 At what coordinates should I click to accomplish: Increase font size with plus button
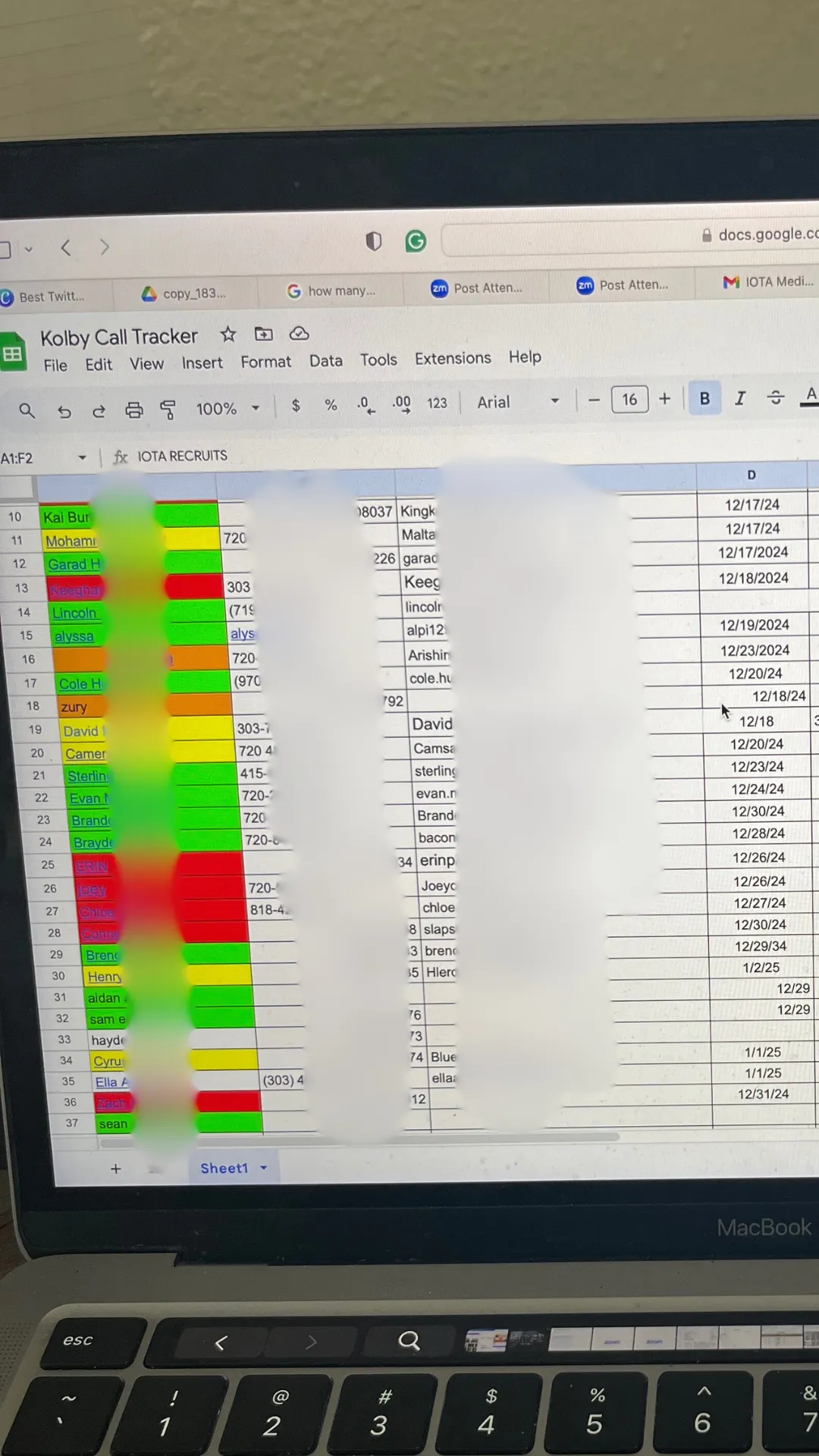point(664,398)
